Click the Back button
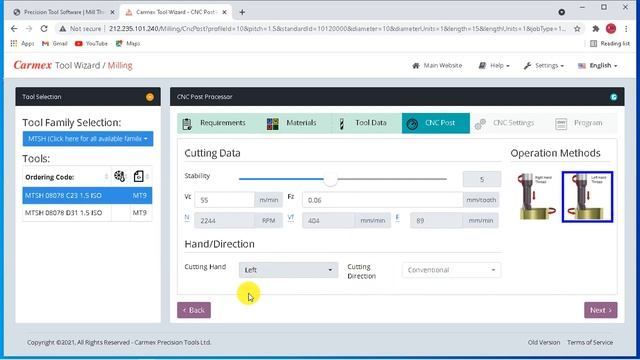This screenshot has width=640, height=360. coord(194,310)
